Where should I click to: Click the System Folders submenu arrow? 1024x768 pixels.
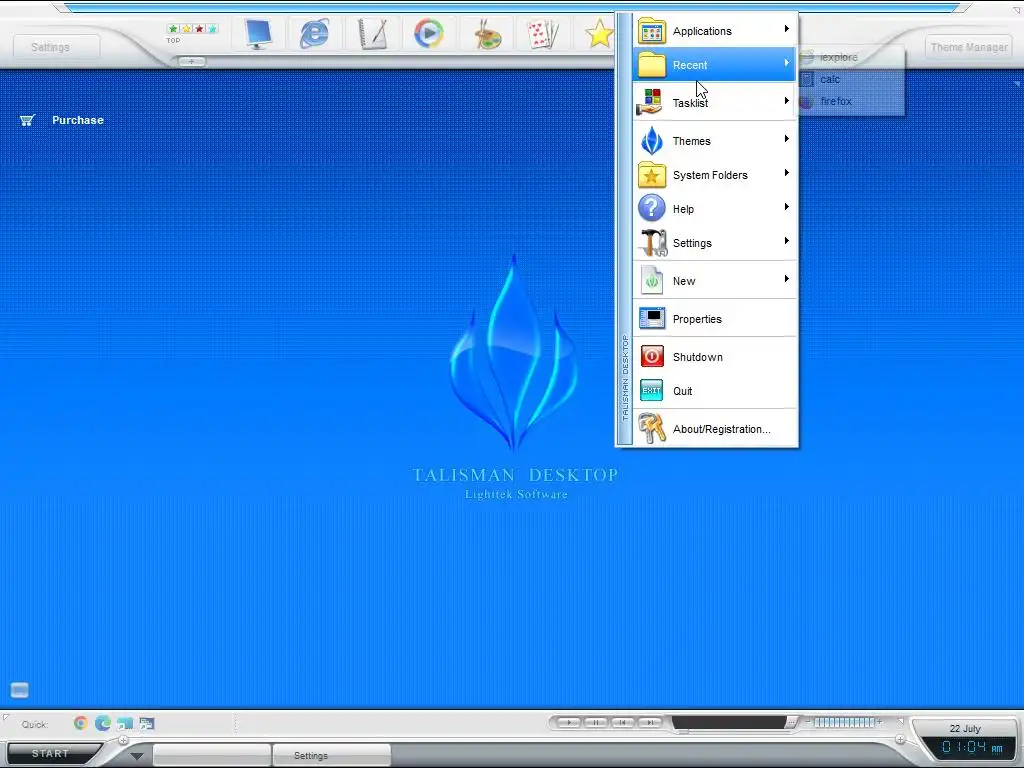tap(787, 173)
